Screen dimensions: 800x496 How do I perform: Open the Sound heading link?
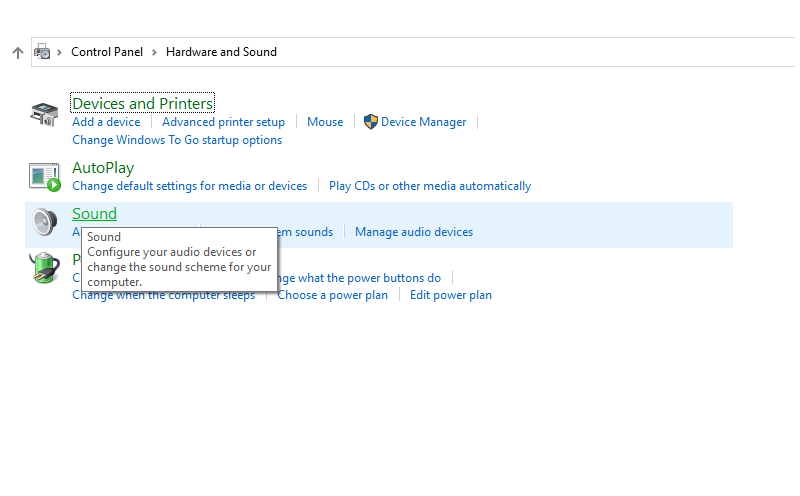[x=94, y=213]
